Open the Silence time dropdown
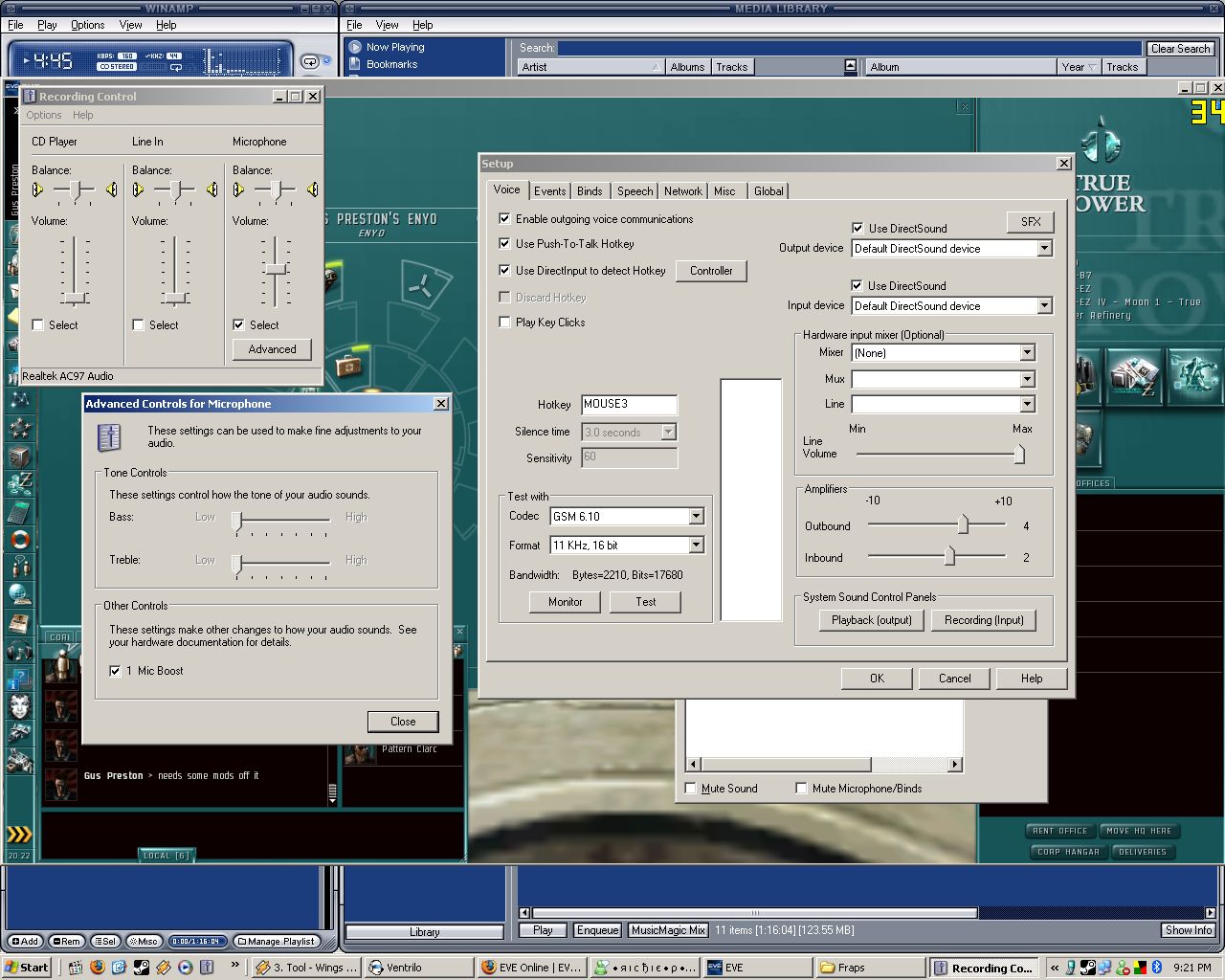 (668, 433)
